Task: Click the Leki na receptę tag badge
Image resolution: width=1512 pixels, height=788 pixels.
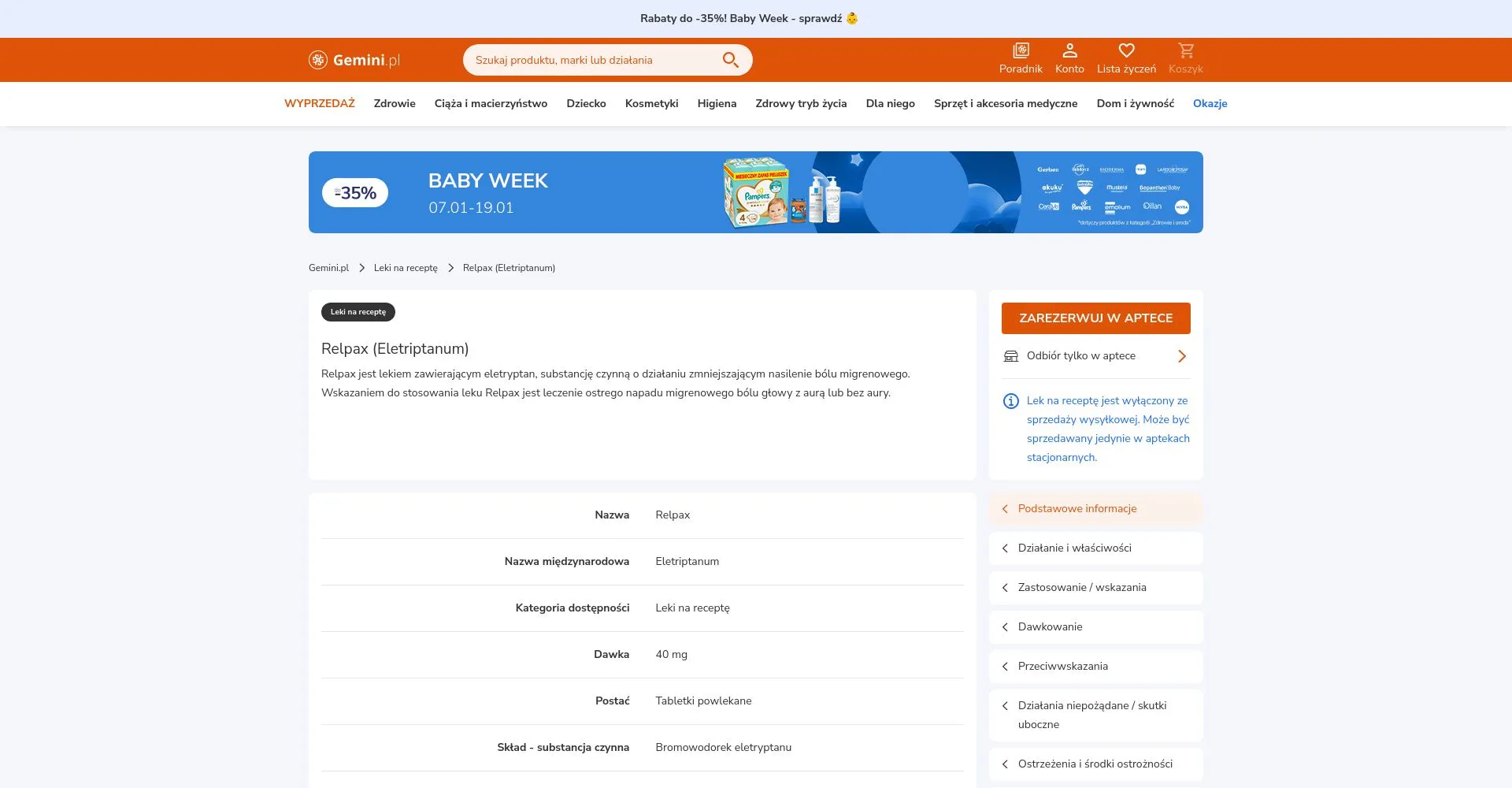Action: [358, 312]
